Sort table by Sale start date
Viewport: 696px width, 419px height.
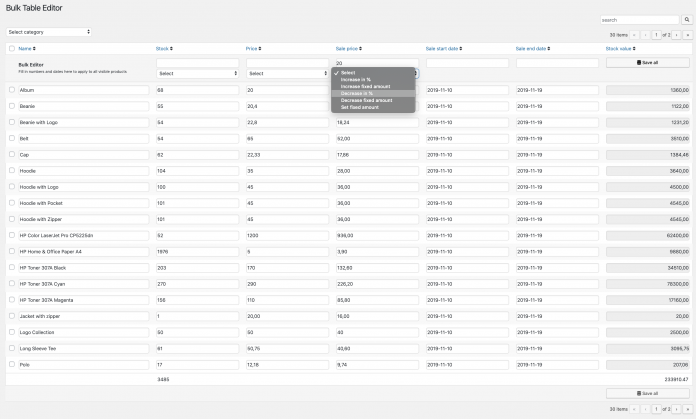coord(444,48)
